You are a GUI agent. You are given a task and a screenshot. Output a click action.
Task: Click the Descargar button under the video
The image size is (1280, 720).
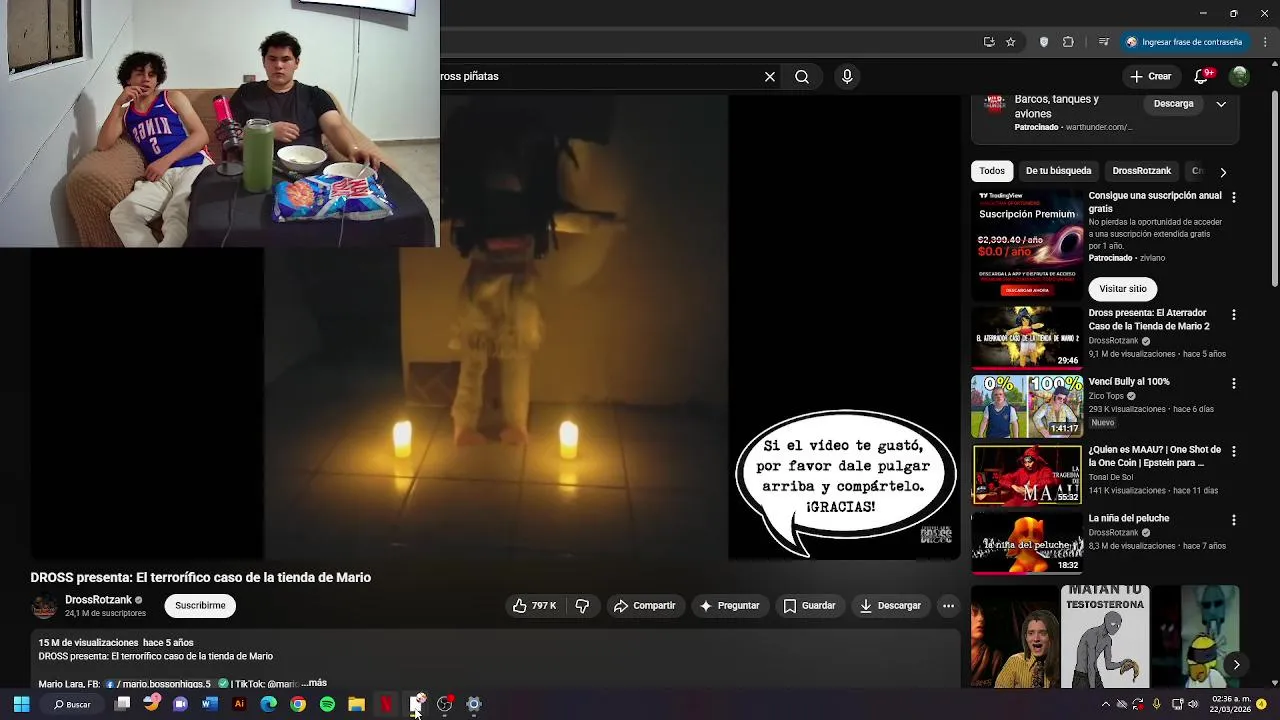coord(890,606)
